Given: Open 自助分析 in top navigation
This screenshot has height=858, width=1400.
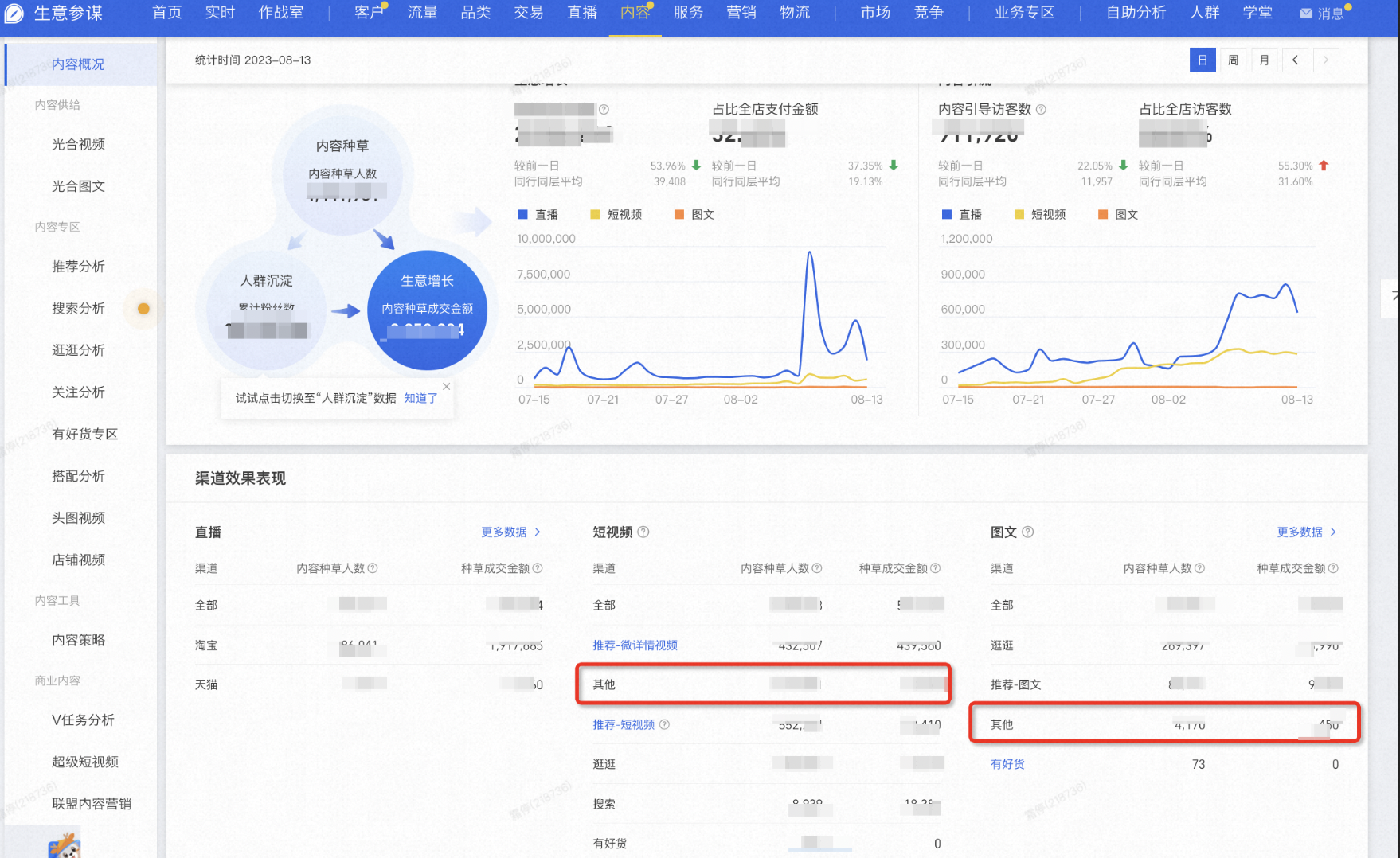Looking at the screenshot, I should 1136,13.
